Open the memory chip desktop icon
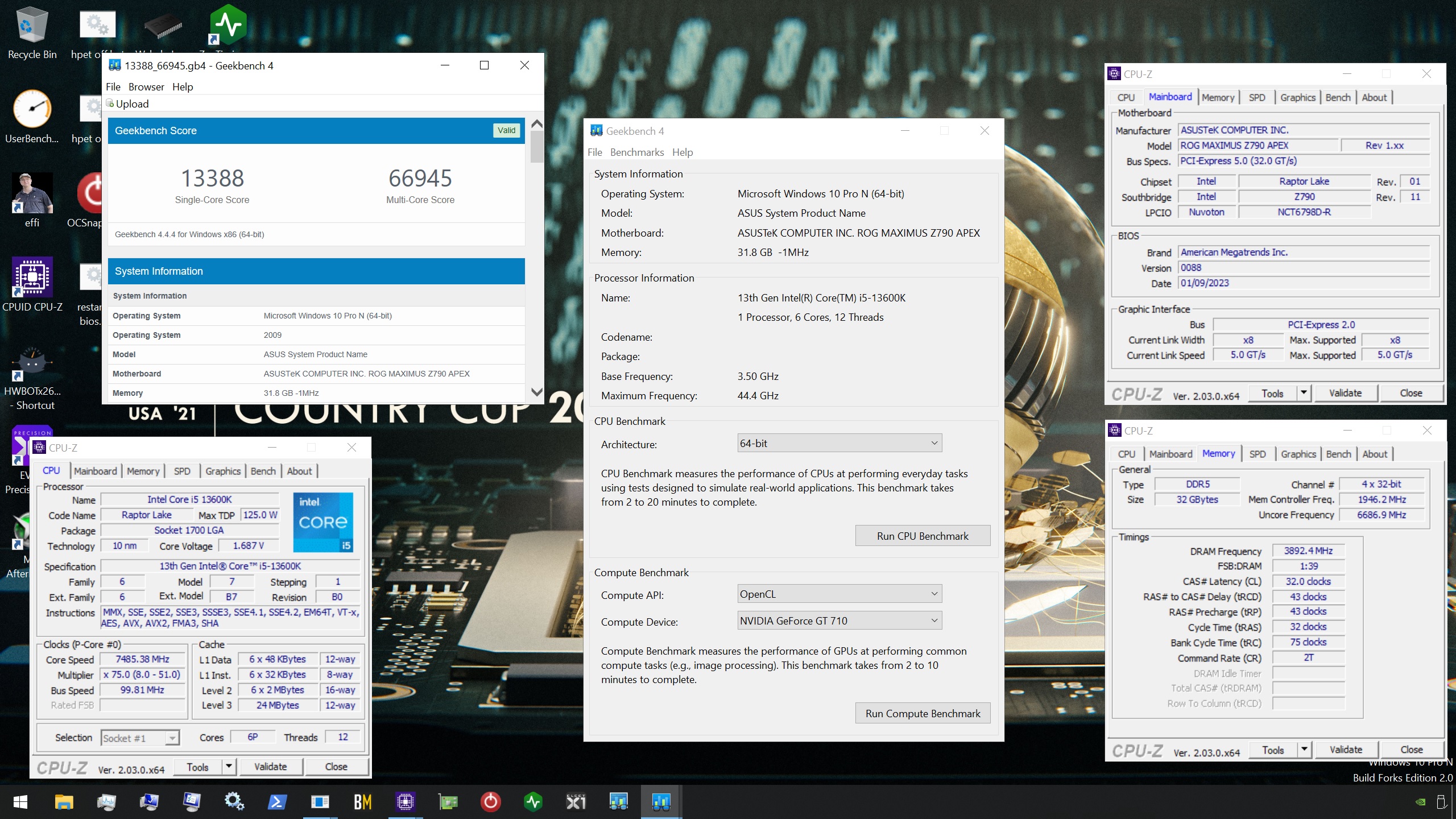 click(x=163, y=26)
